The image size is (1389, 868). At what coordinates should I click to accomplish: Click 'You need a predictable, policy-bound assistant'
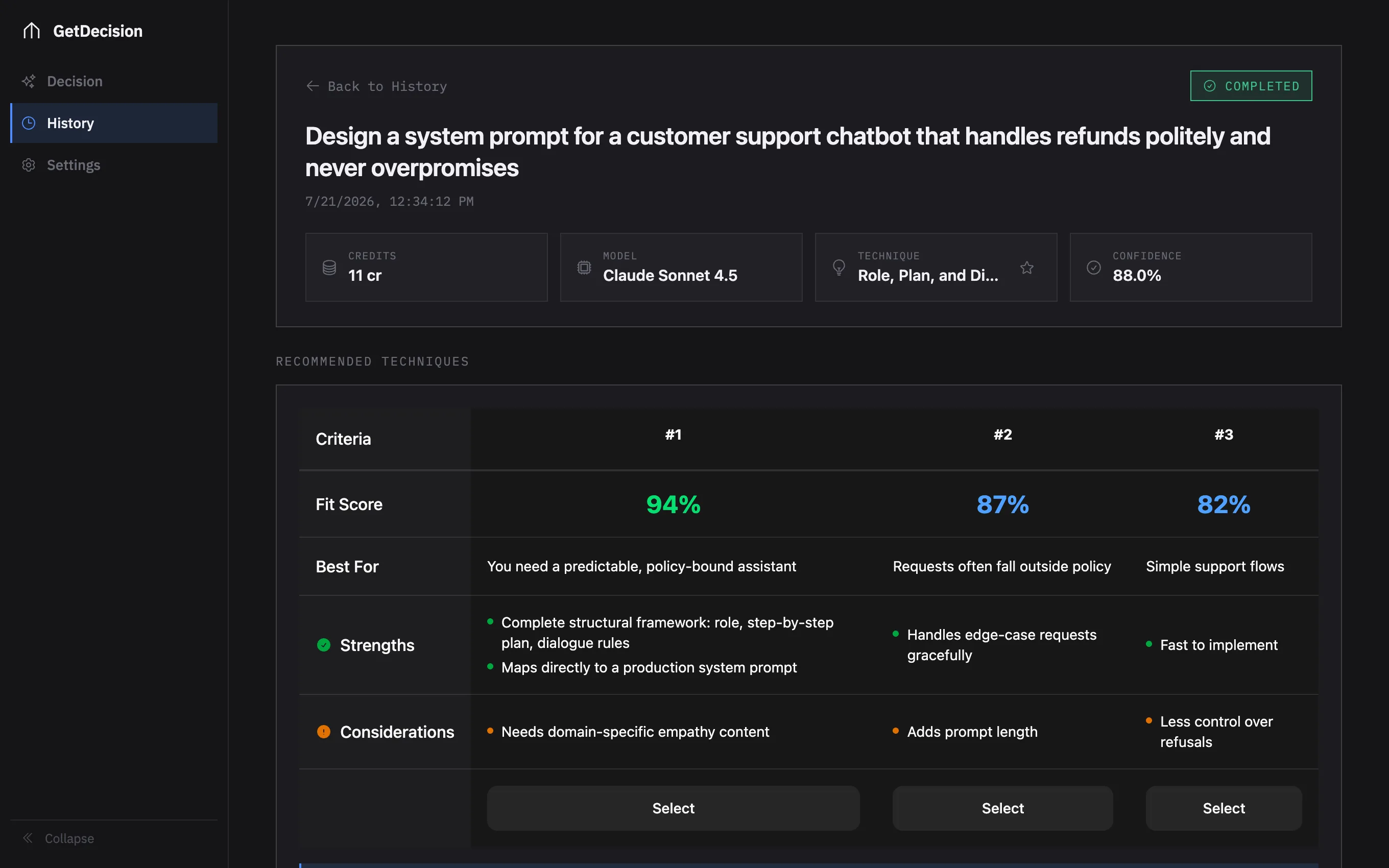click(642, 567)
